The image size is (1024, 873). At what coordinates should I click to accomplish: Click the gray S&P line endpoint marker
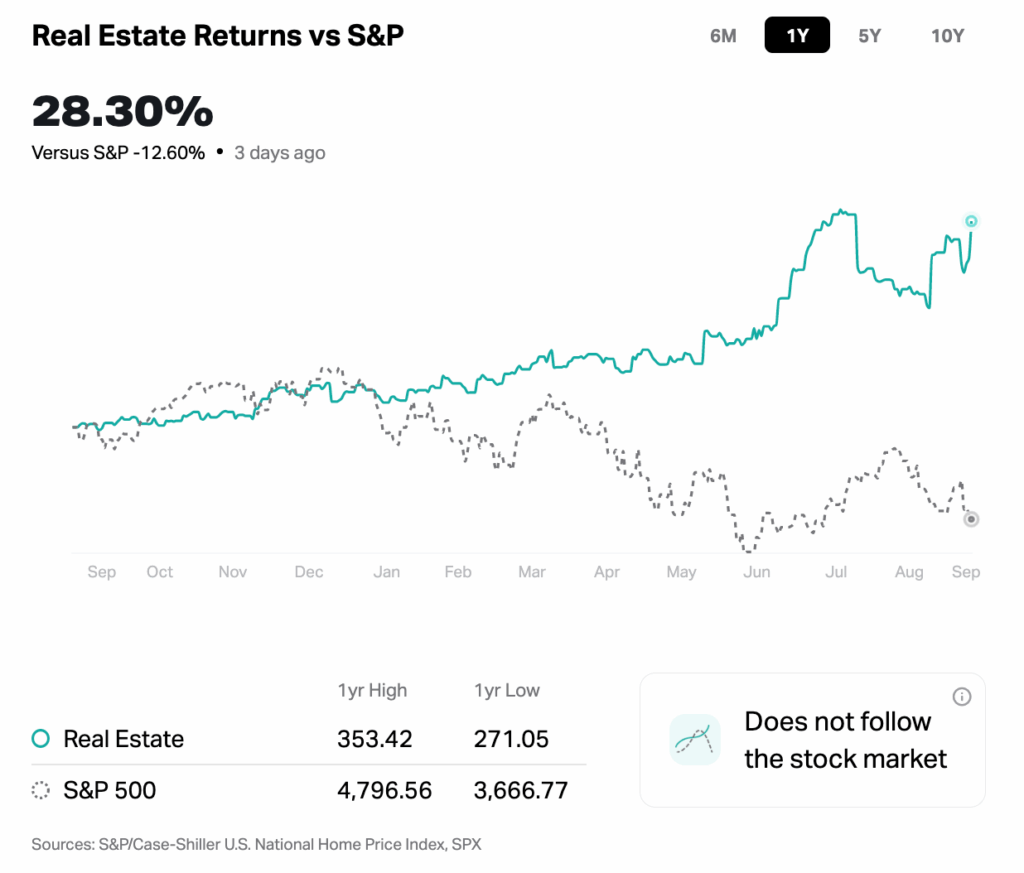click(x=970, y=519)
